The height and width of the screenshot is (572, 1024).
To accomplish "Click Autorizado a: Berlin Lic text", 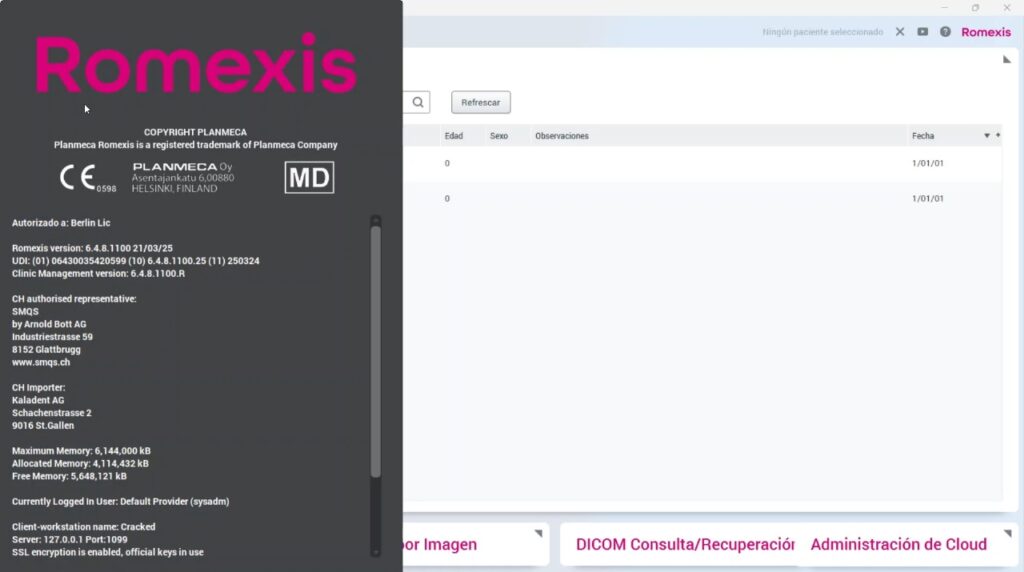I will [61, 223].
